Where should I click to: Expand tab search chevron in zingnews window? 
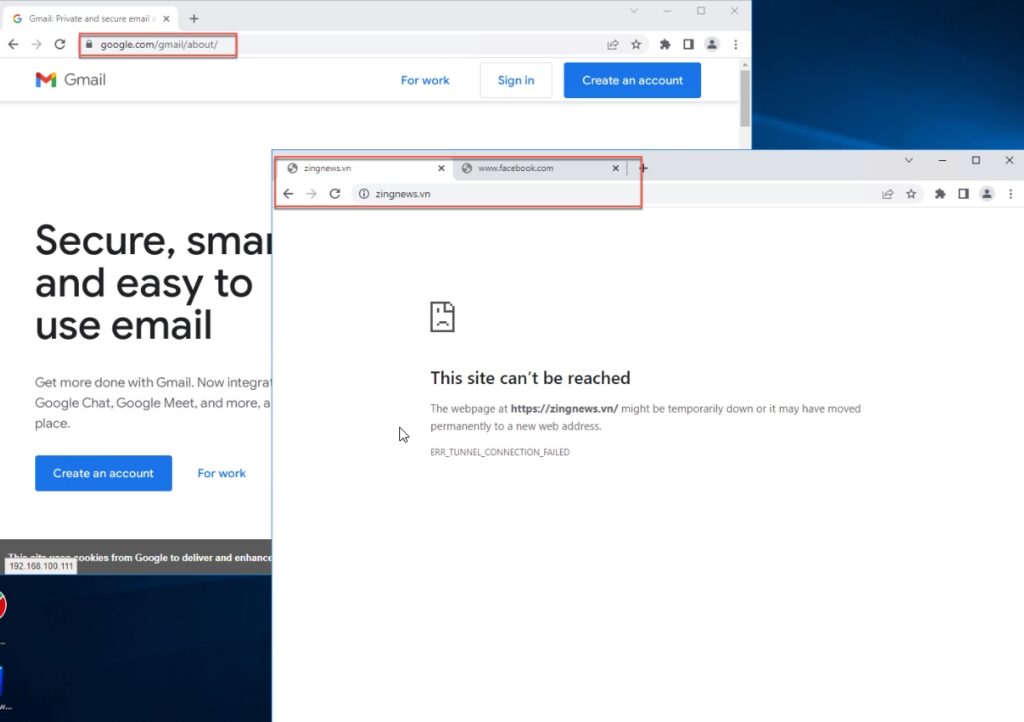[908, 161]
